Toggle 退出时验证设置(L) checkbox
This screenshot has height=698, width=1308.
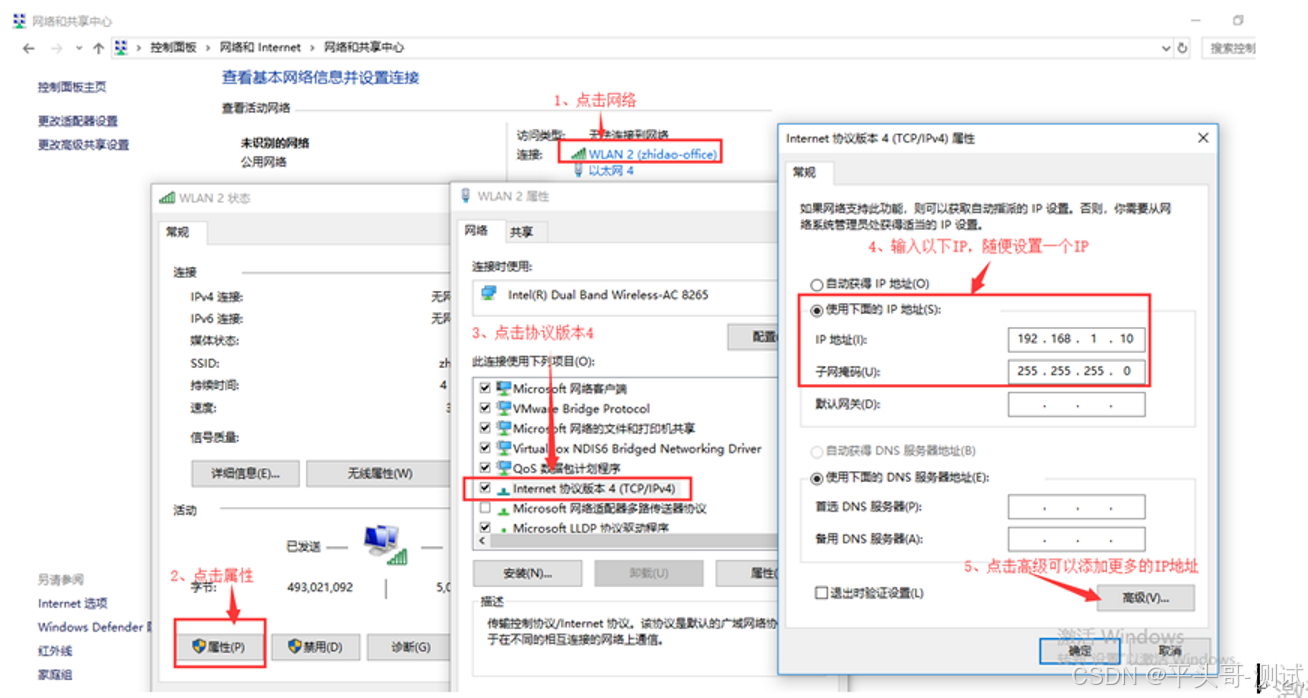click(x=821, y=594)
